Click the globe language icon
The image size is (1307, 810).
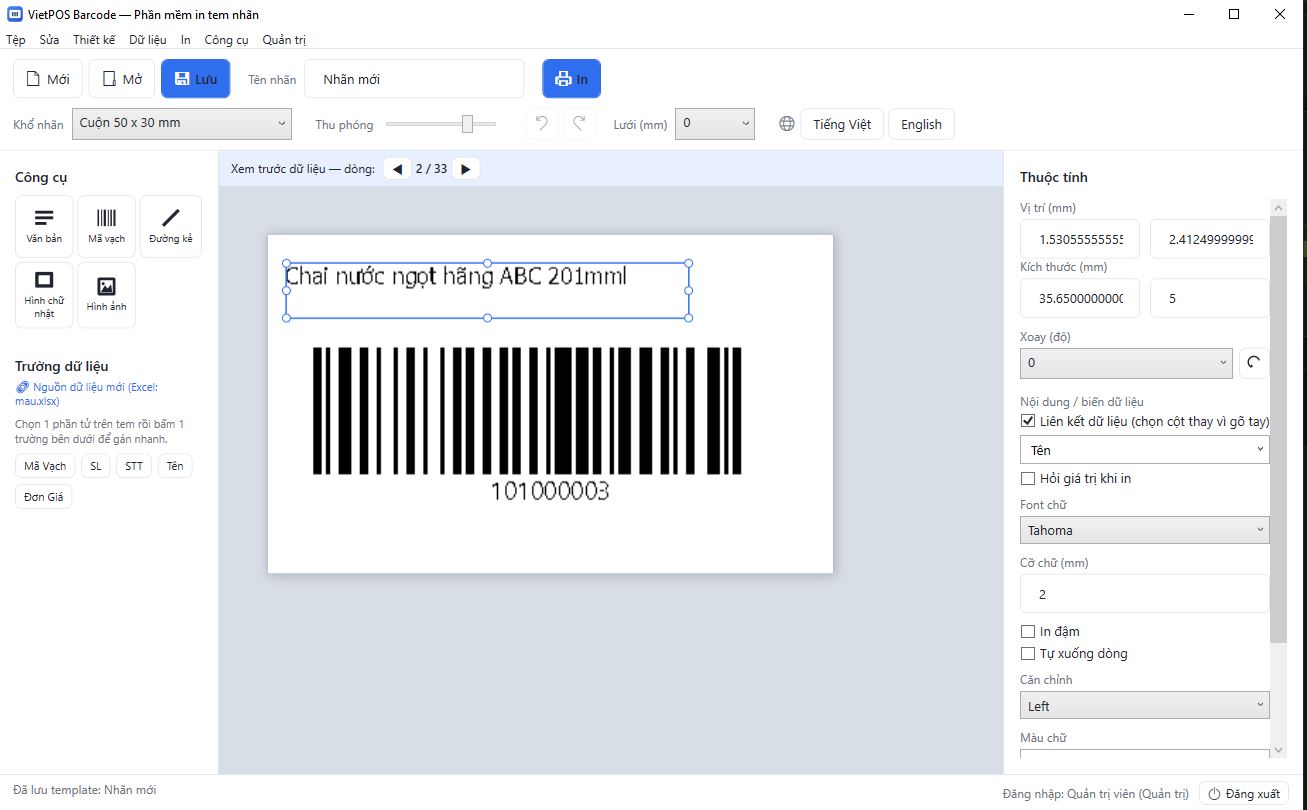pos(787,124)
